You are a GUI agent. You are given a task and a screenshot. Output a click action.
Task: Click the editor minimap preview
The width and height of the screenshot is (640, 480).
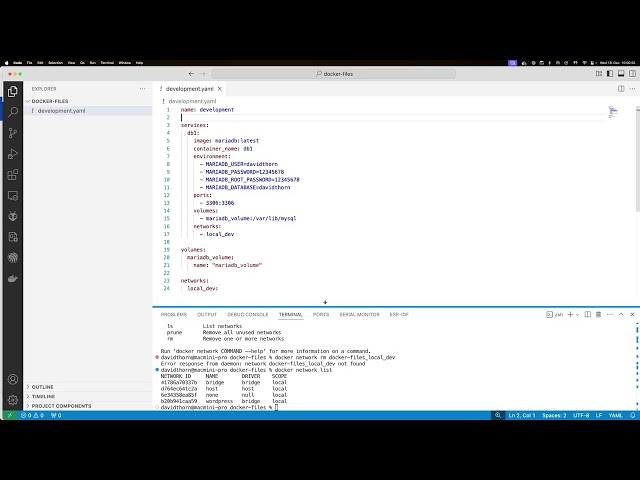pyautogui.click(x=612, y=112)
